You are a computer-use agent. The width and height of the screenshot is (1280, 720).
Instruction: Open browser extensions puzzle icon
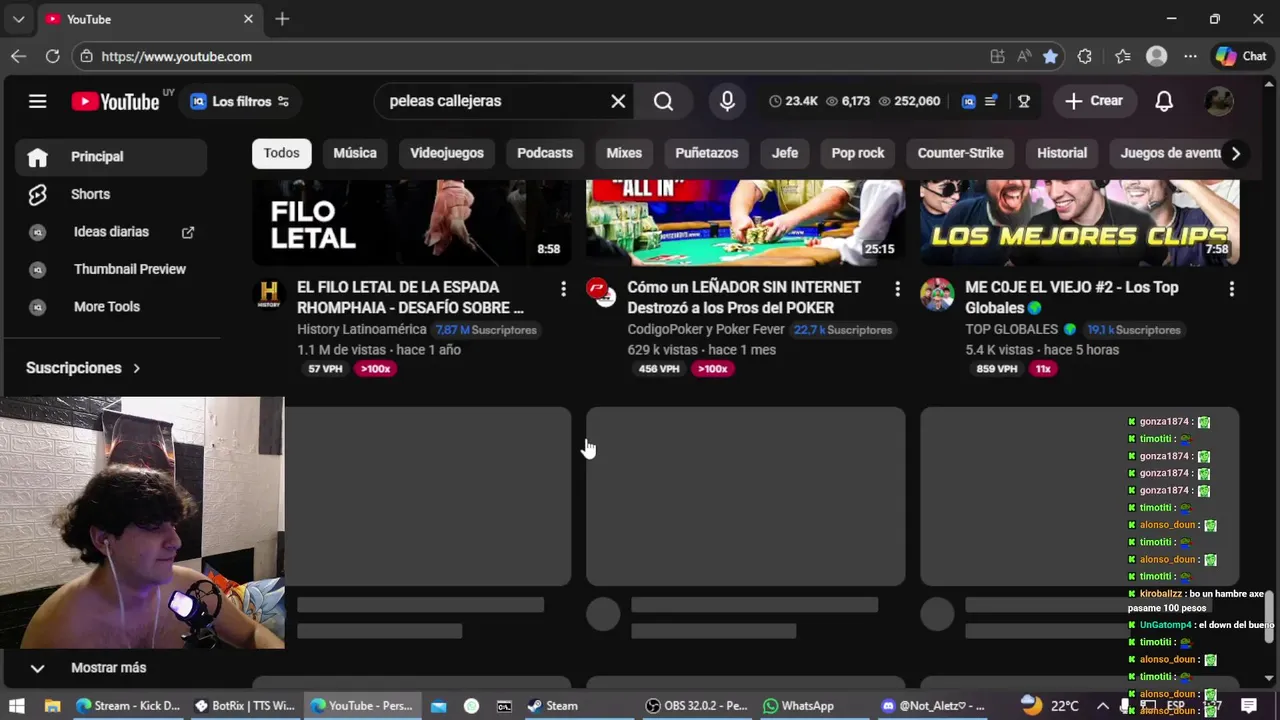(1084, 57)
